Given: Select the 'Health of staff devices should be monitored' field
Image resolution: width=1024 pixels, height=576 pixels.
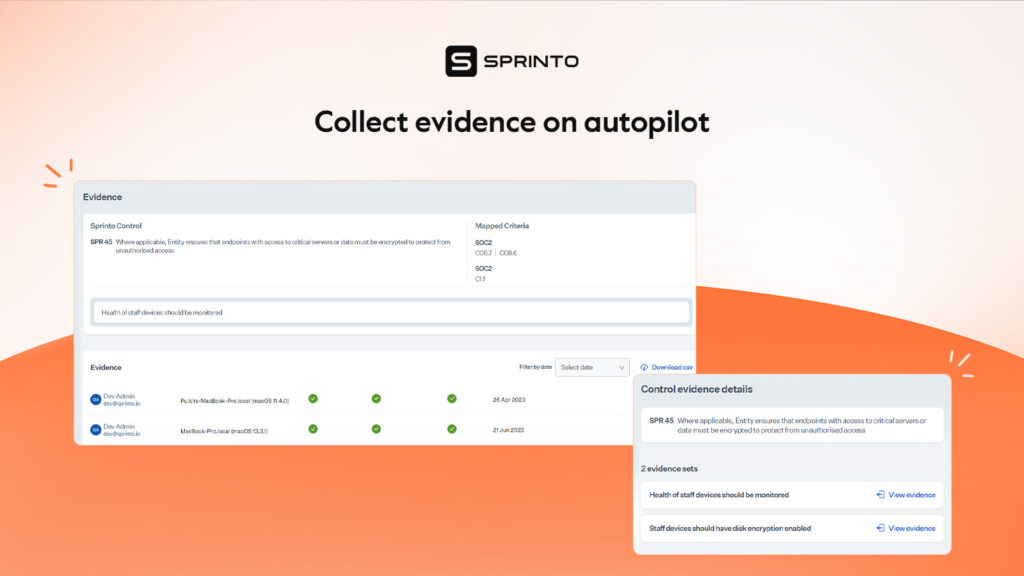Looking at the screenshot, I should point(391,312).
